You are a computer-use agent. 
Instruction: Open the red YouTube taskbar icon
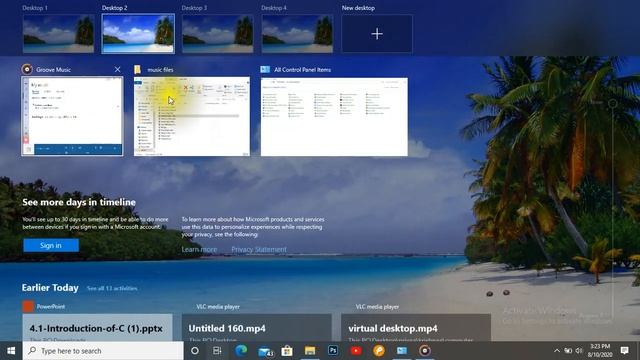356,351
